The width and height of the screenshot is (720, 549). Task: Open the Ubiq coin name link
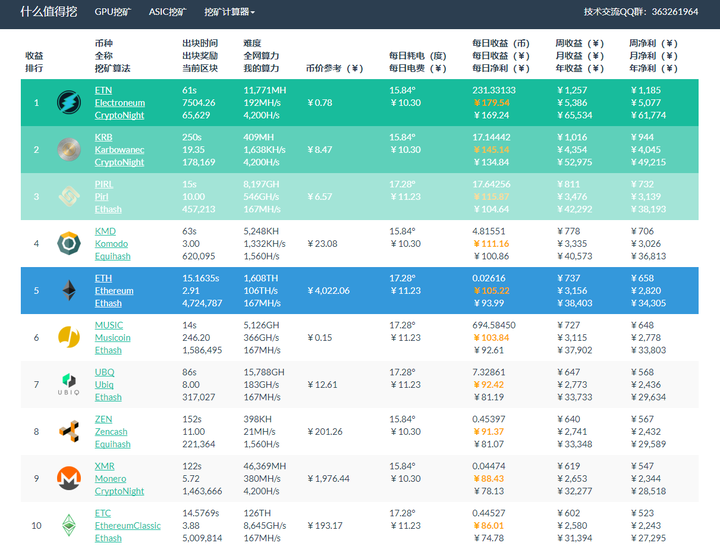[104, 385]
